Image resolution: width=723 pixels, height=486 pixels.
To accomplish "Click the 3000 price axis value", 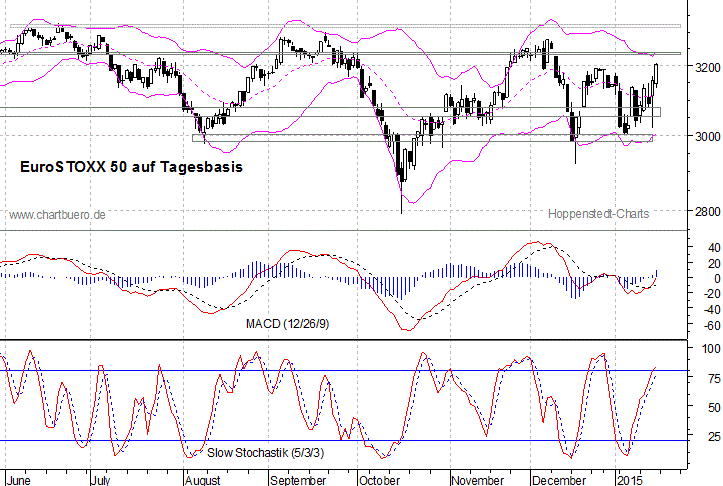I will coord(707,136).
